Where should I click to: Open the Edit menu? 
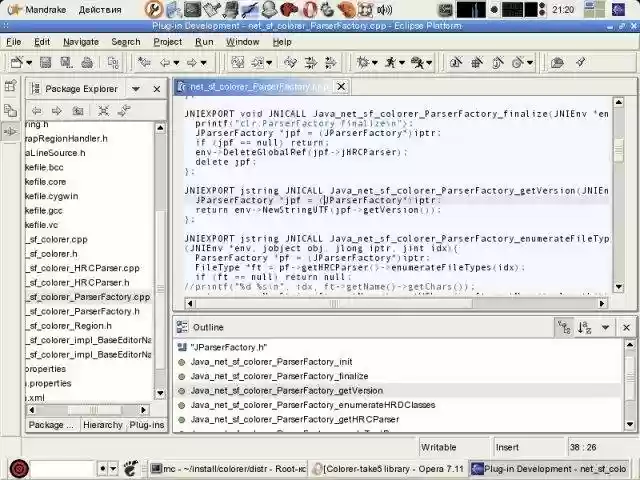(x=42, y=42)
